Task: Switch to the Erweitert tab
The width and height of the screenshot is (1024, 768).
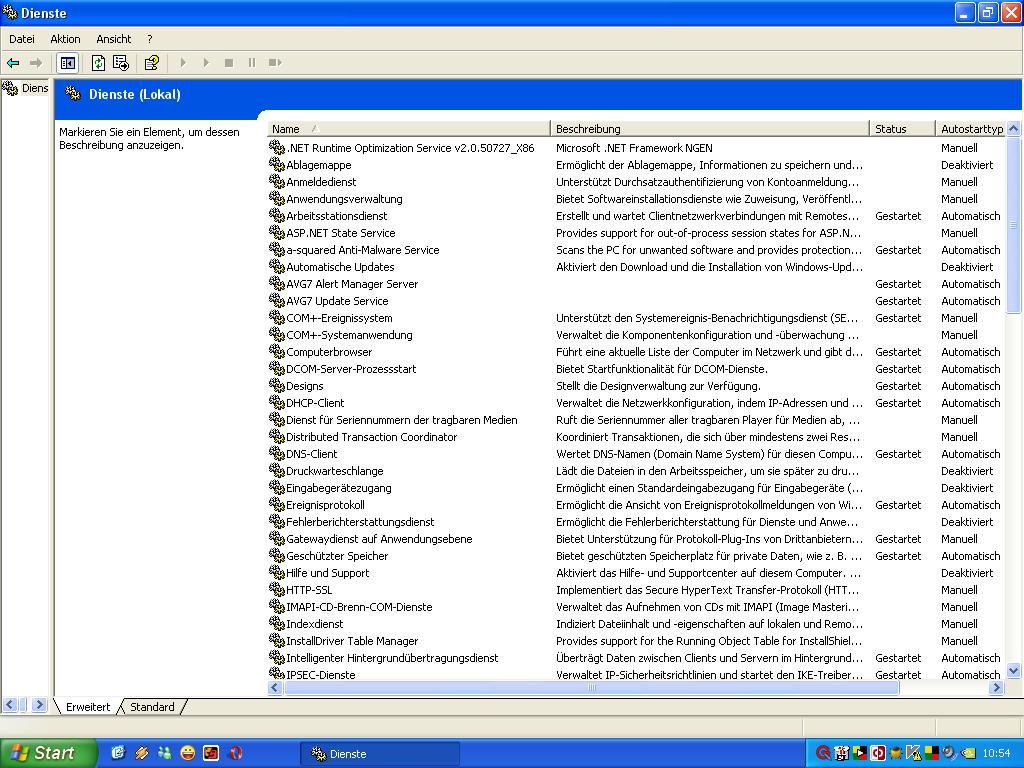Action: [88, 707]
